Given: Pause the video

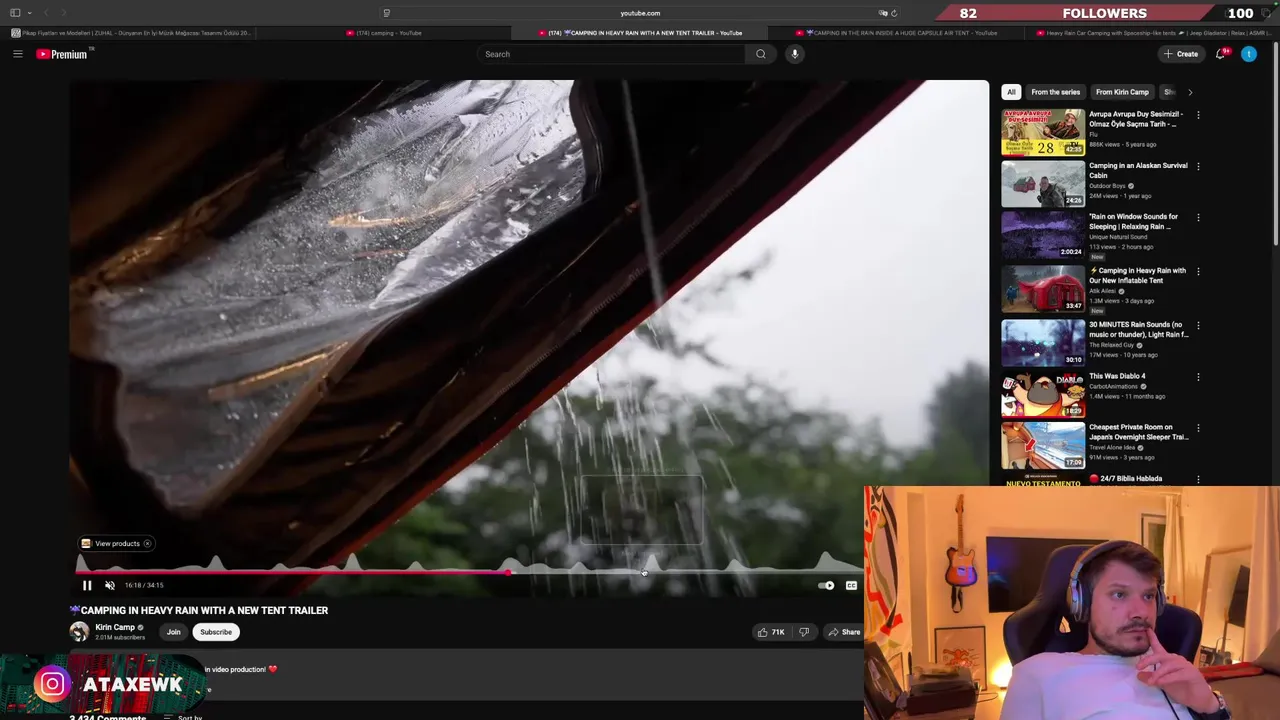Looking at the screenshot, I should click(x=87, y=586).
